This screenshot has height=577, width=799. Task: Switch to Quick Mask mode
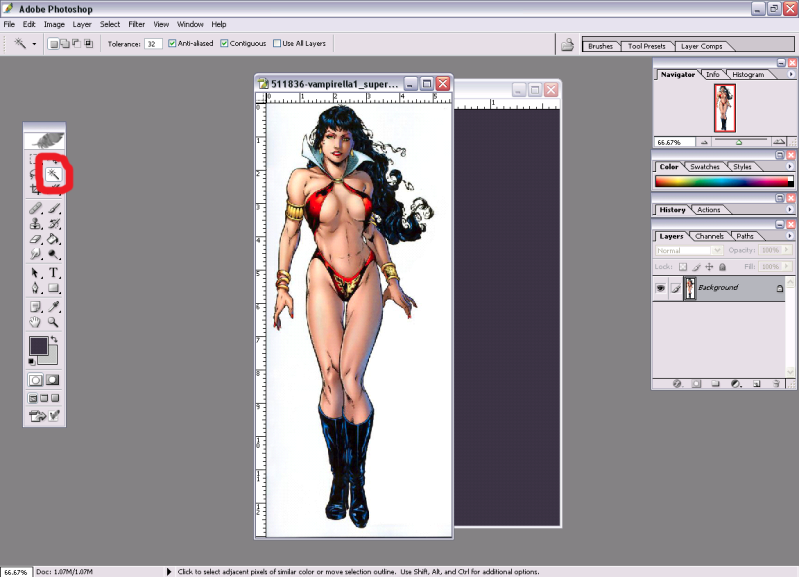(52, 380)
